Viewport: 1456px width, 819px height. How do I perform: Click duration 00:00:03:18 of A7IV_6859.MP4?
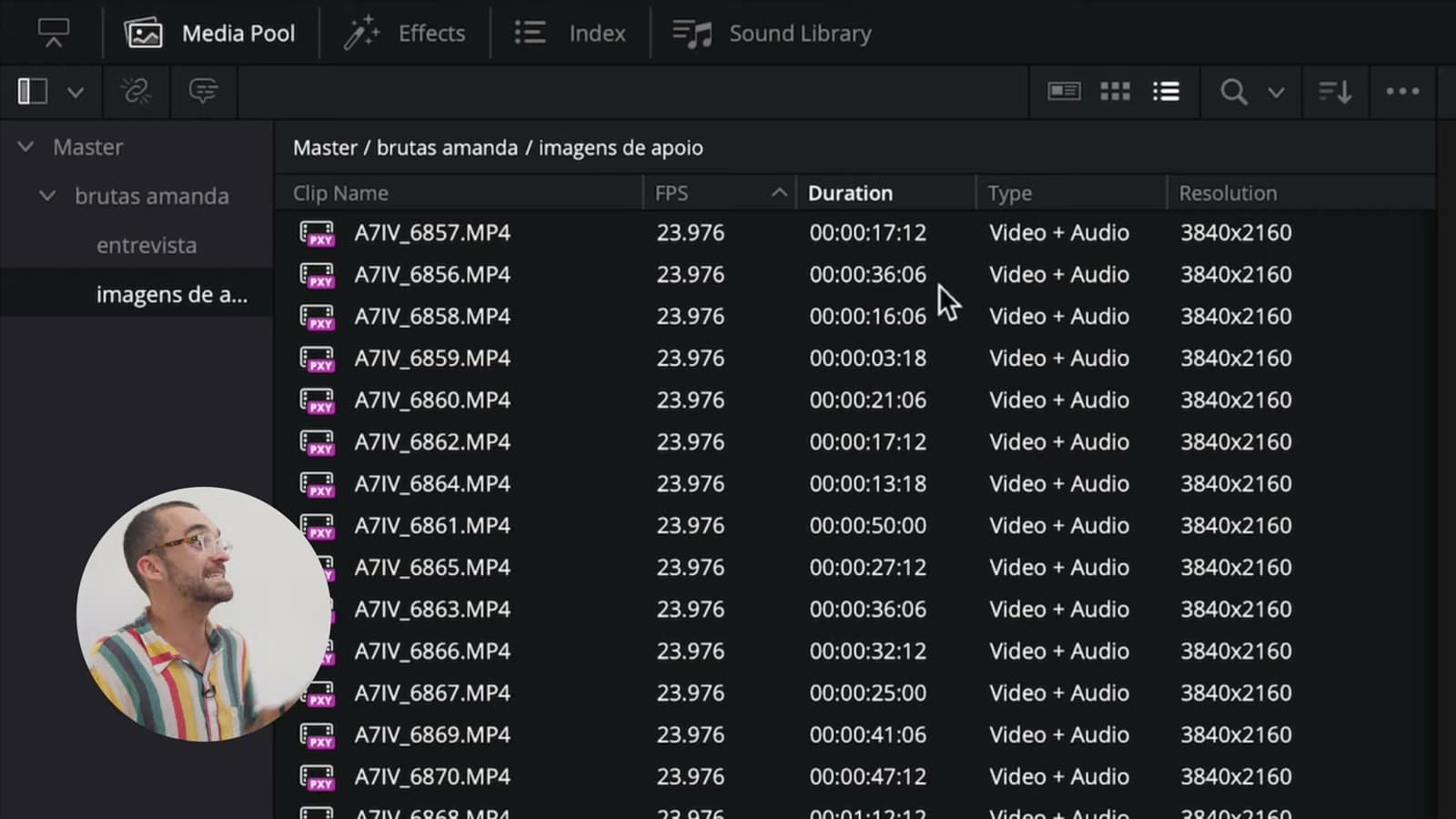click(x=868, y=359)
